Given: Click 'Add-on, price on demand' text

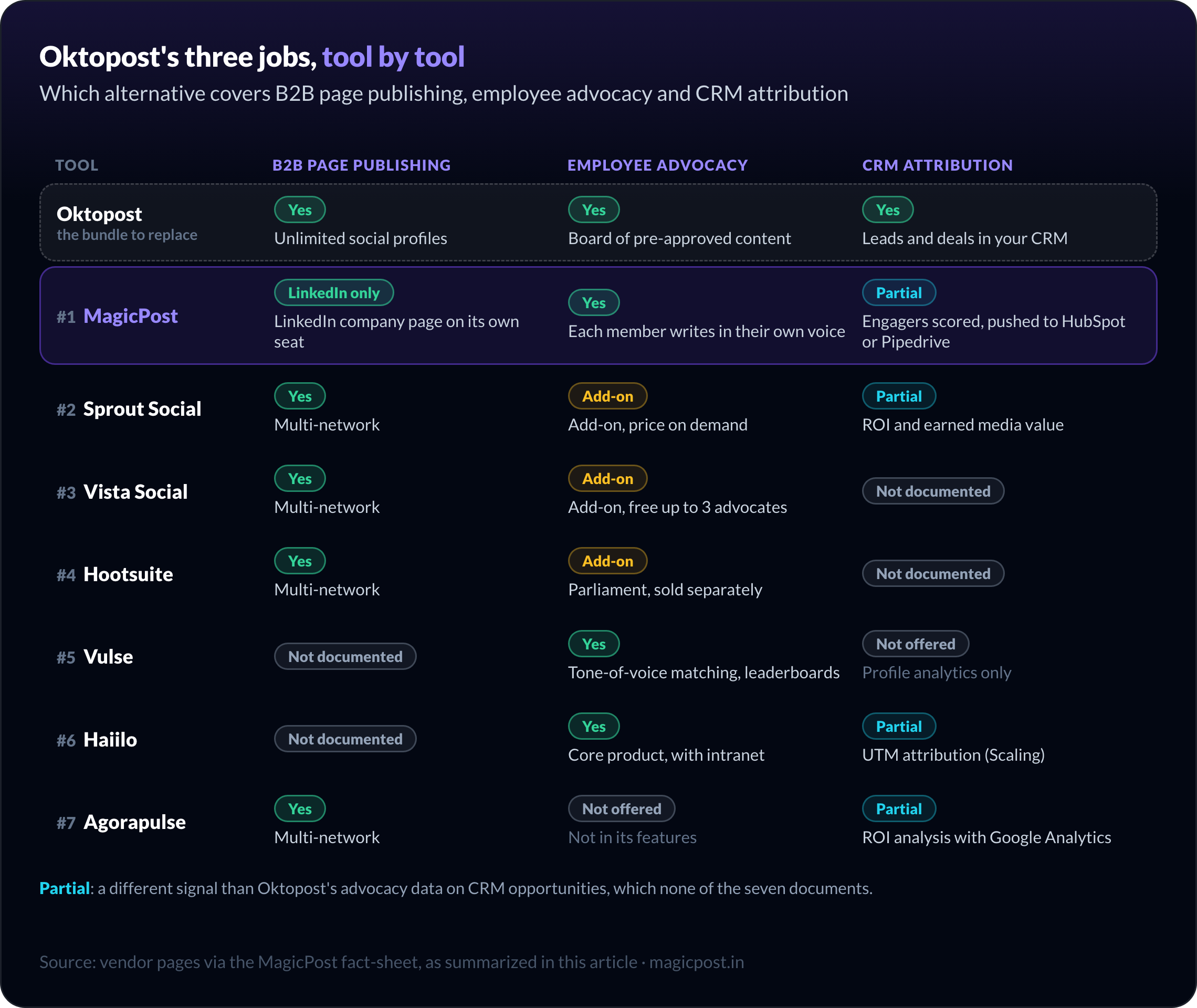Looking at the screenshot, I should pos(658,425).
